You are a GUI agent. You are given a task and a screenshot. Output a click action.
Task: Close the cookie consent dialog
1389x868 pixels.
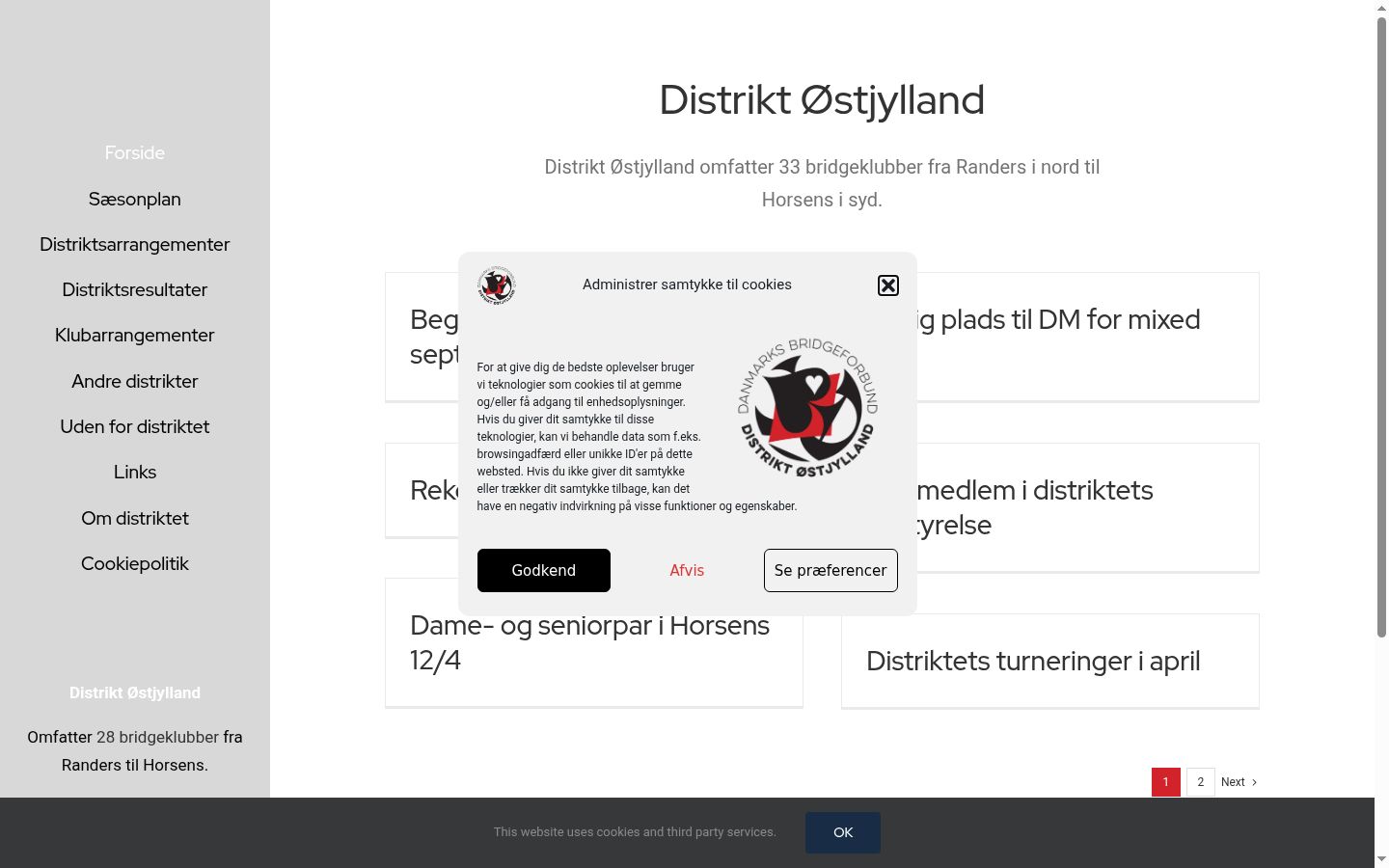[888, 285]
